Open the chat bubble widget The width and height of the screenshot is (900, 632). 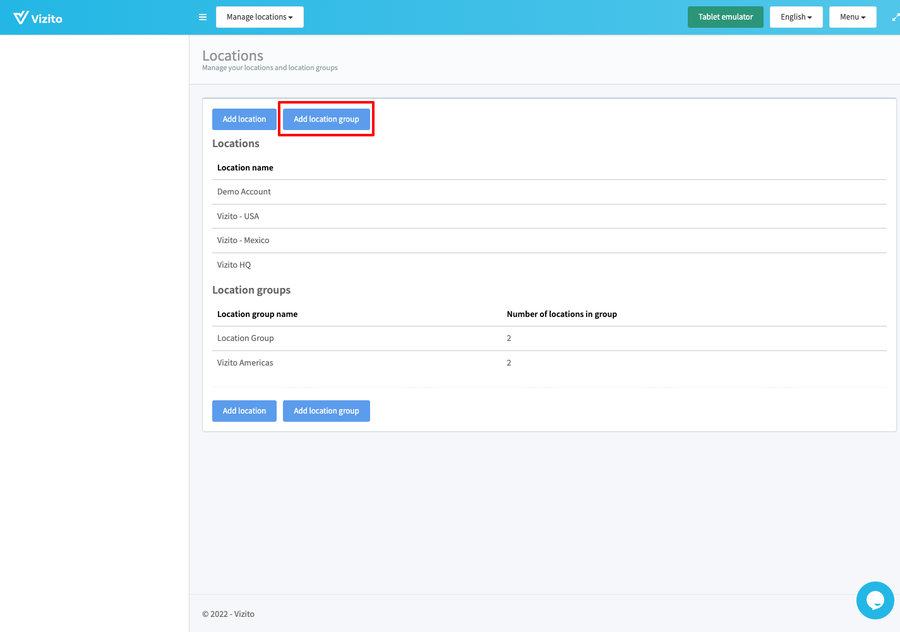pyautogui.click(x=875, y=600)
